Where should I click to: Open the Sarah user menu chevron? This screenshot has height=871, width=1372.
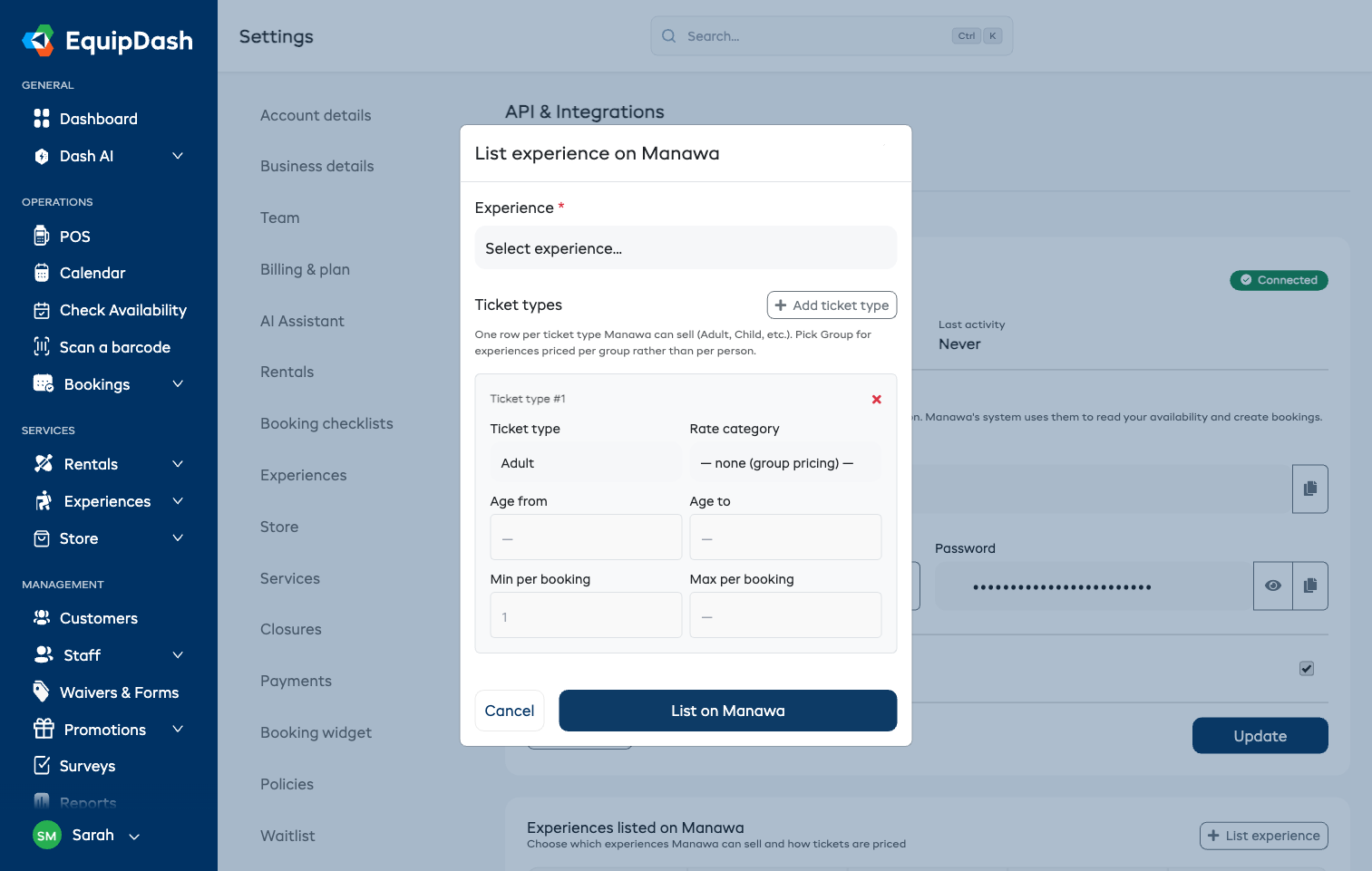(134, 837)
